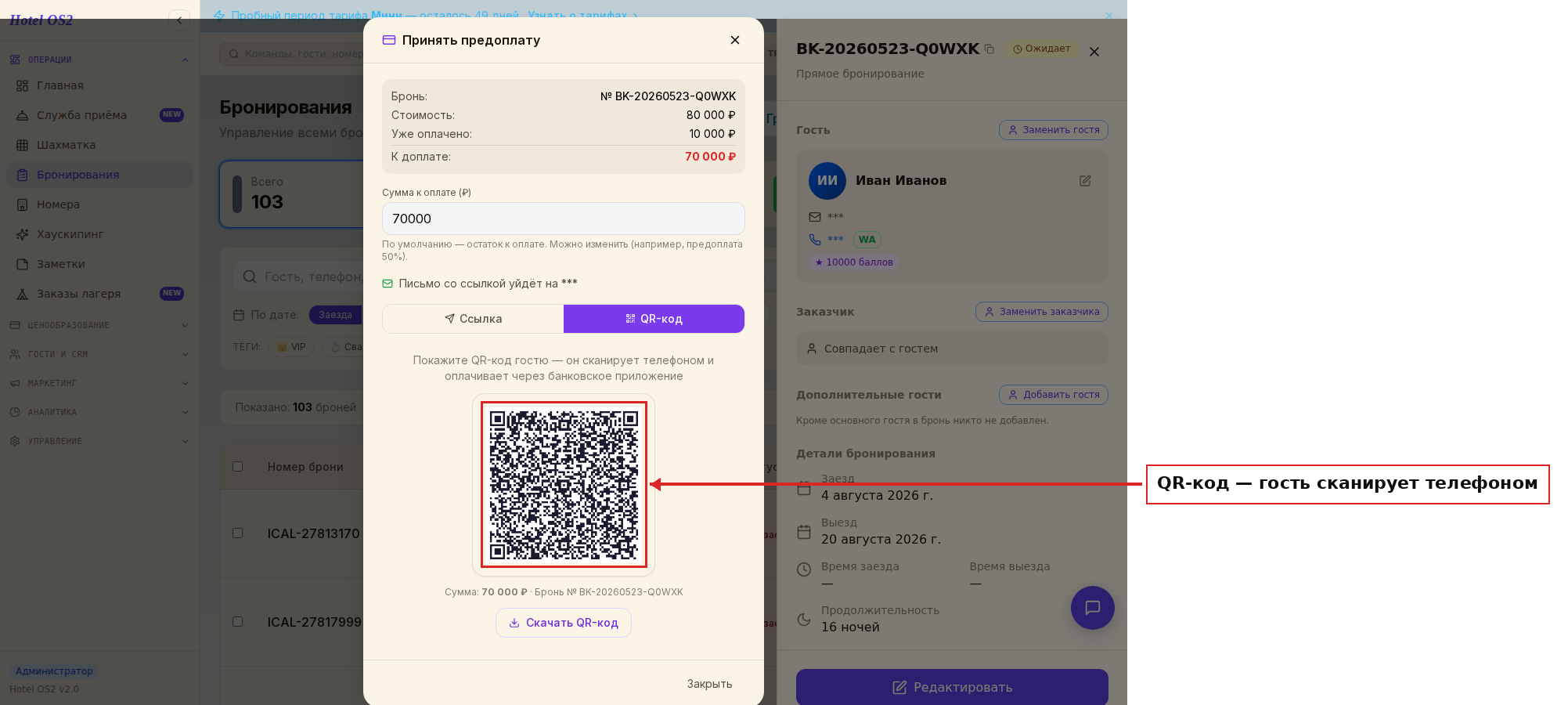Collapse the Операции section
The image size is (1568, 705).
(x=99, y=60)
